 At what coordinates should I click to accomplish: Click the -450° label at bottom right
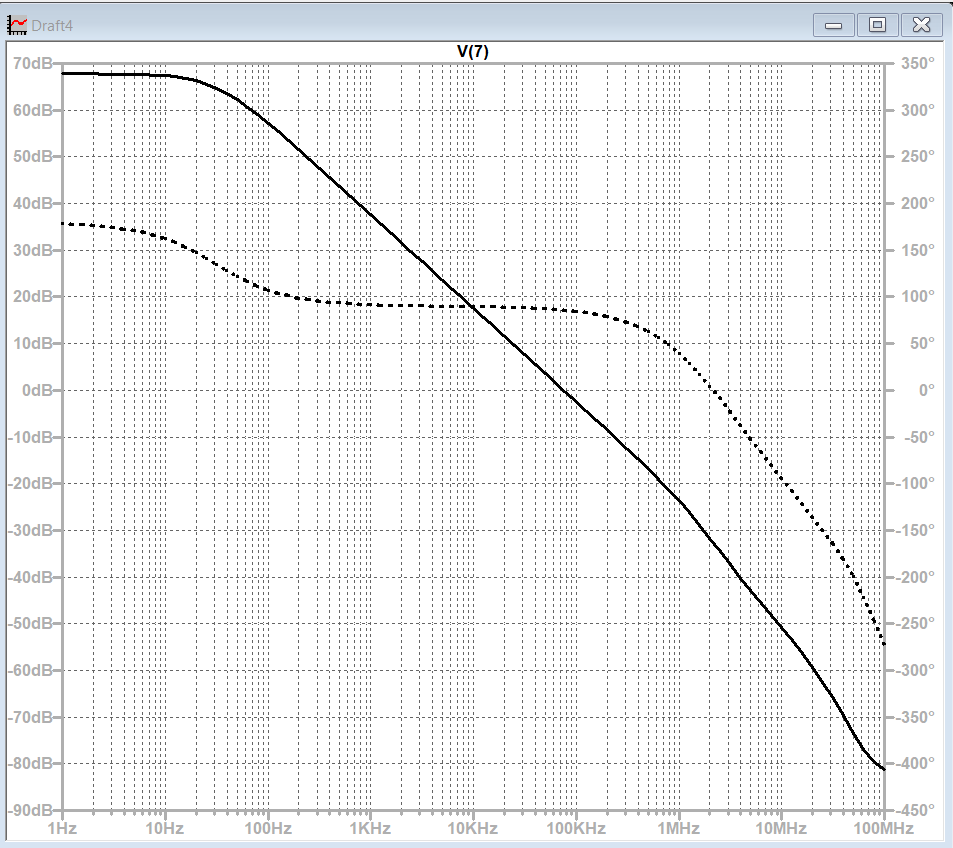pos(913,808)
